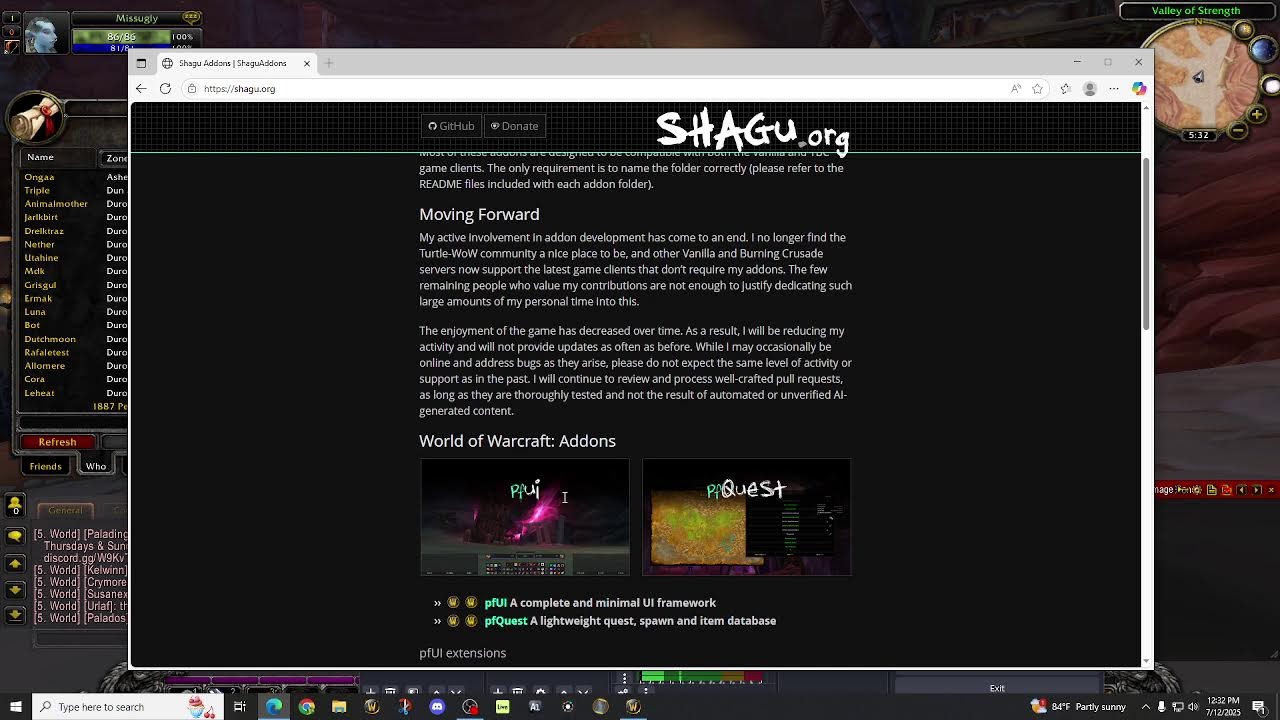Viewport: 1280px width, 720px height.
Task: Click the SHAGU.org site logo
Action: (752, 130)
